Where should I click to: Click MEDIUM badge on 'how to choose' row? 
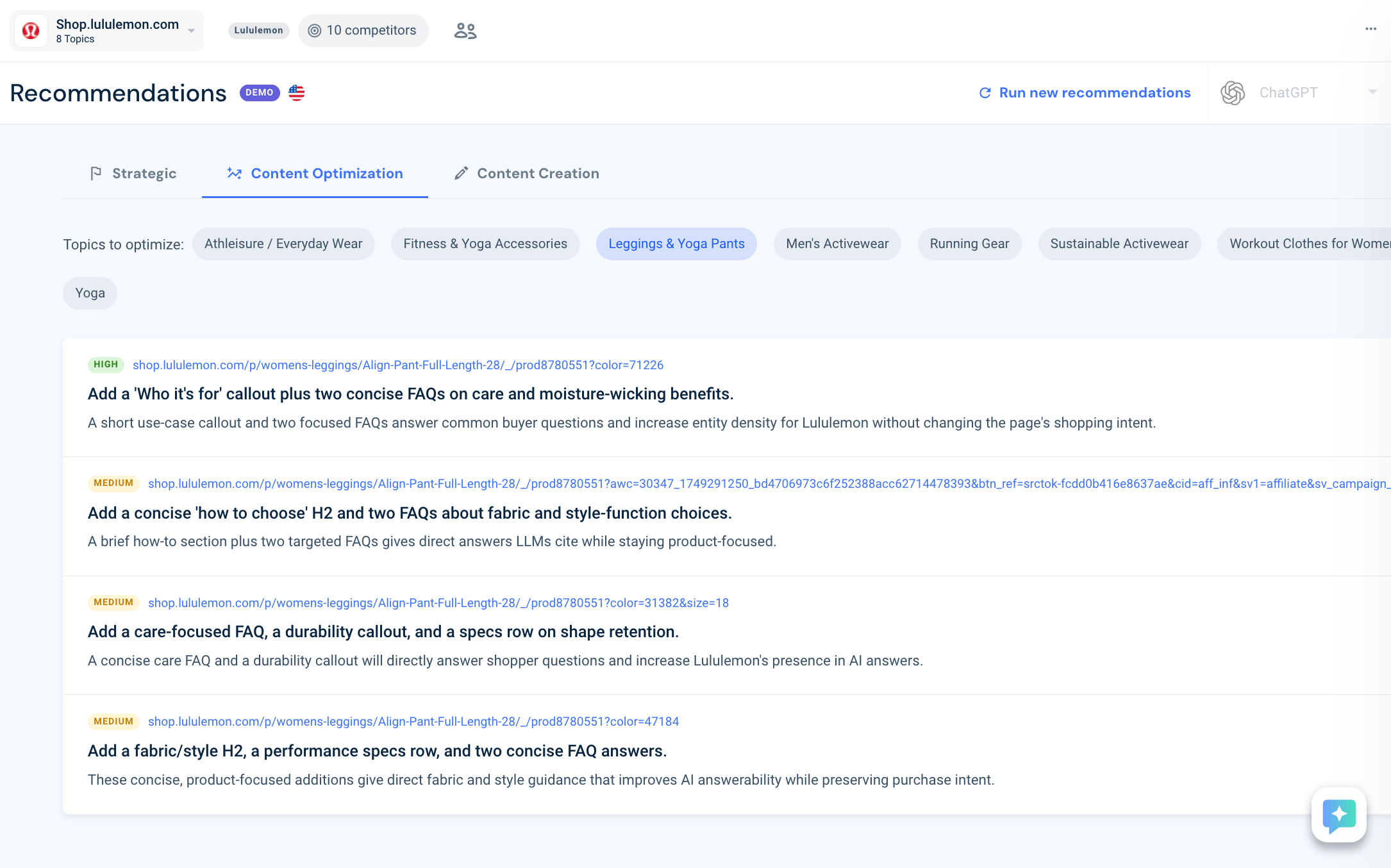click(113, 483)
